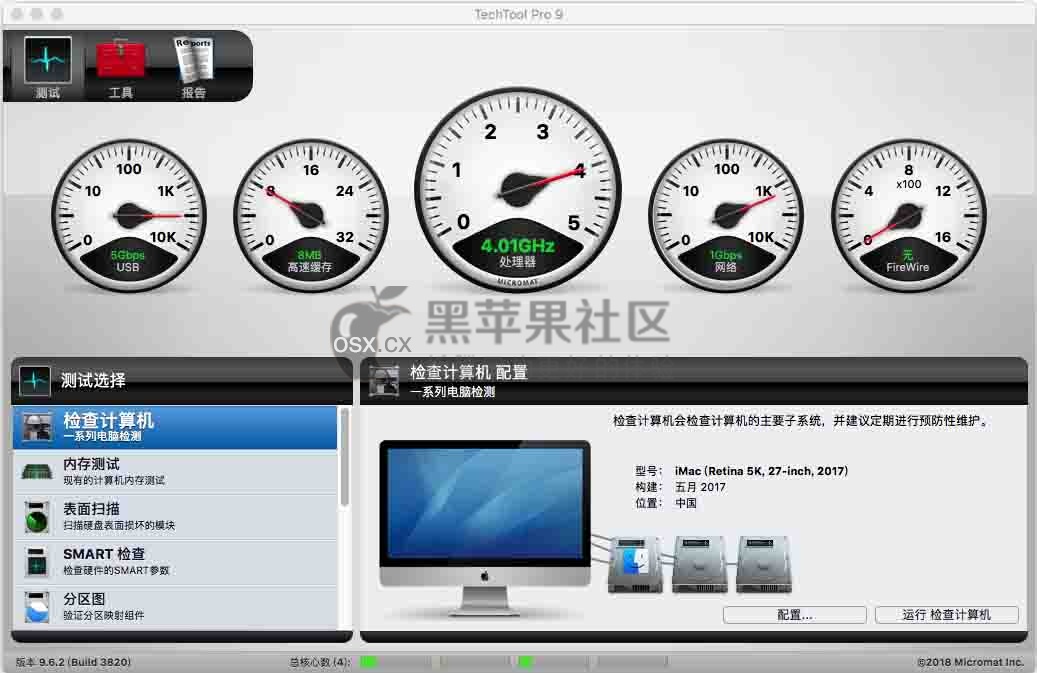
Task: Click the description text about 预防性维护
Action: 802,420
